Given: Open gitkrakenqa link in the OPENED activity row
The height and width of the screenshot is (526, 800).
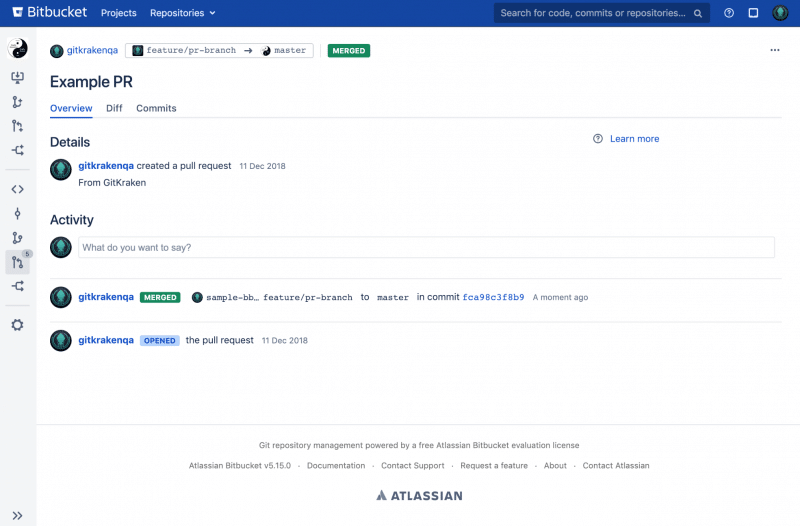Looking at the screenshot, I should [x=106, y=340].
